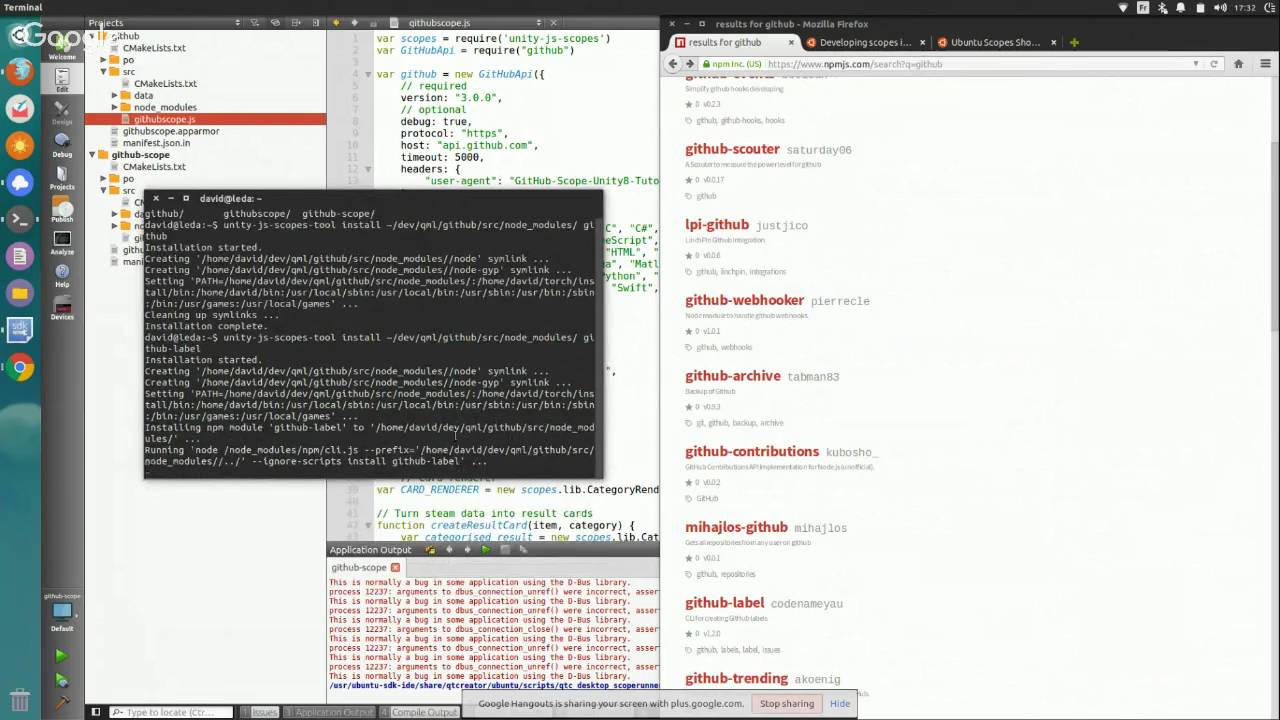The width and height of the screenshot is (1280, 720).
Task: Click the Firefox page vertical scrollbar
Action: pyautogui.click(x=1274, y=400)
